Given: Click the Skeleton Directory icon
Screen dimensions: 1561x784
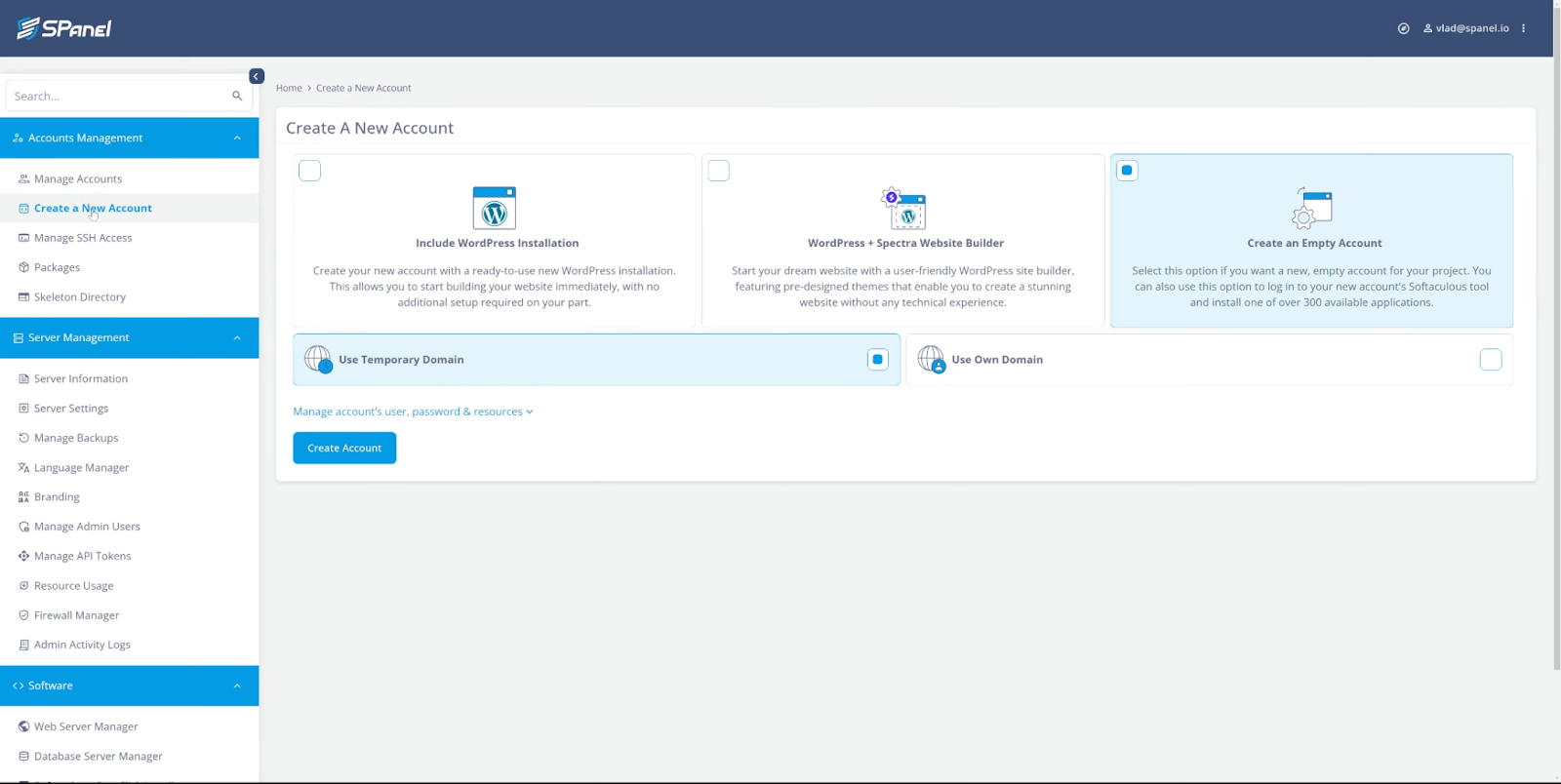Looking at the screenshot, I should (23, 296).
